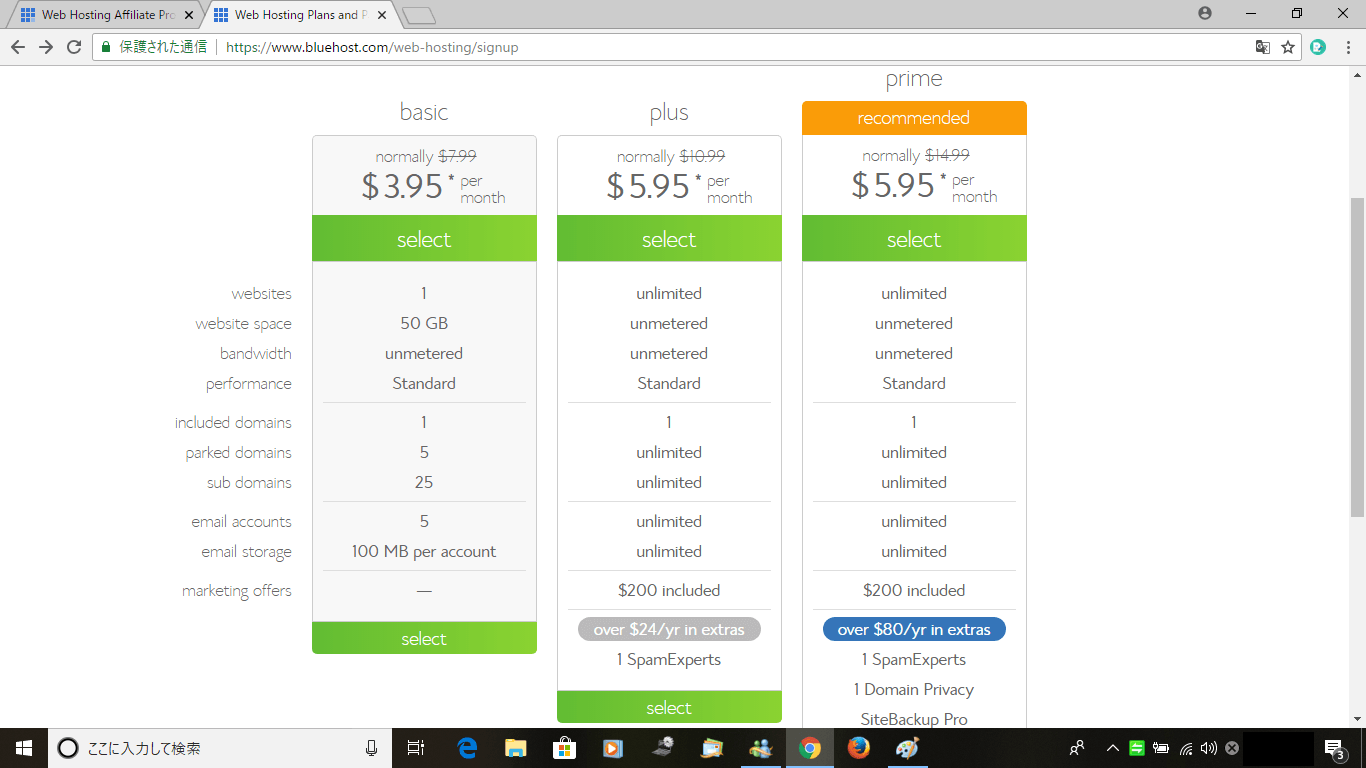Open the Action Center notifications
The image size is (1366, 768).
tap(1334, 748)
